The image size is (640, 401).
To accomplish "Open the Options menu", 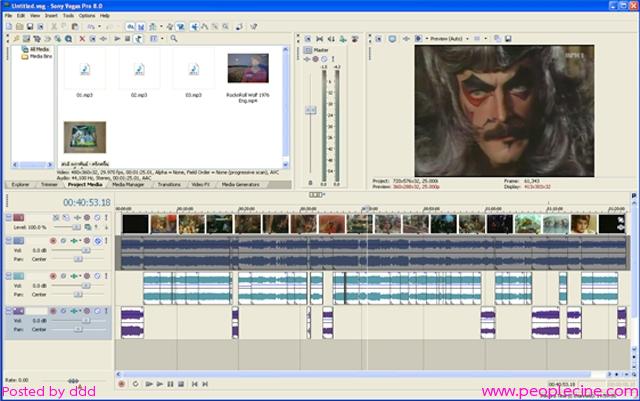I will (87, 16).
